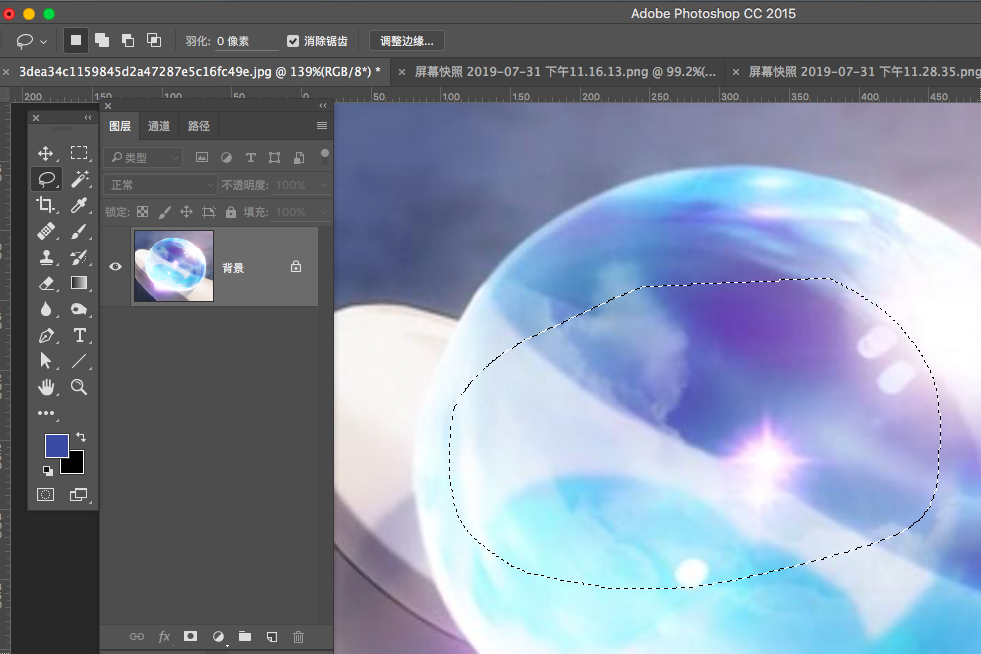
Task: Toggle Quick Mask mode
Action: pos(46,495)
